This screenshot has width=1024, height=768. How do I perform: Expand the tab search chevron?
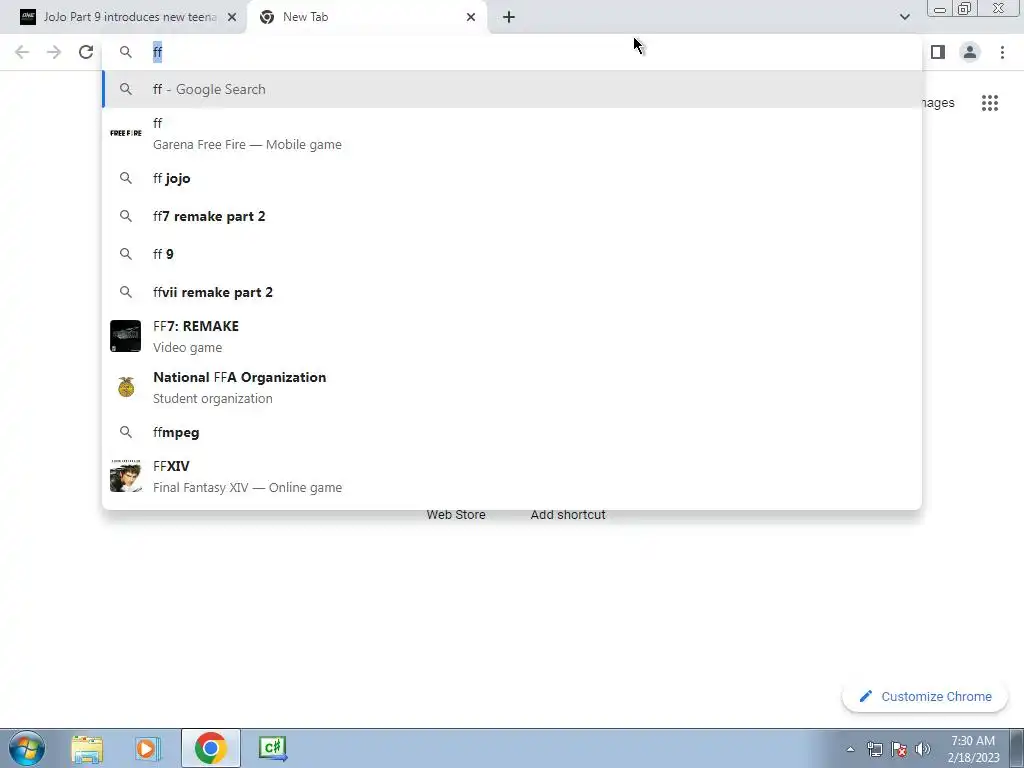(904, 17)
